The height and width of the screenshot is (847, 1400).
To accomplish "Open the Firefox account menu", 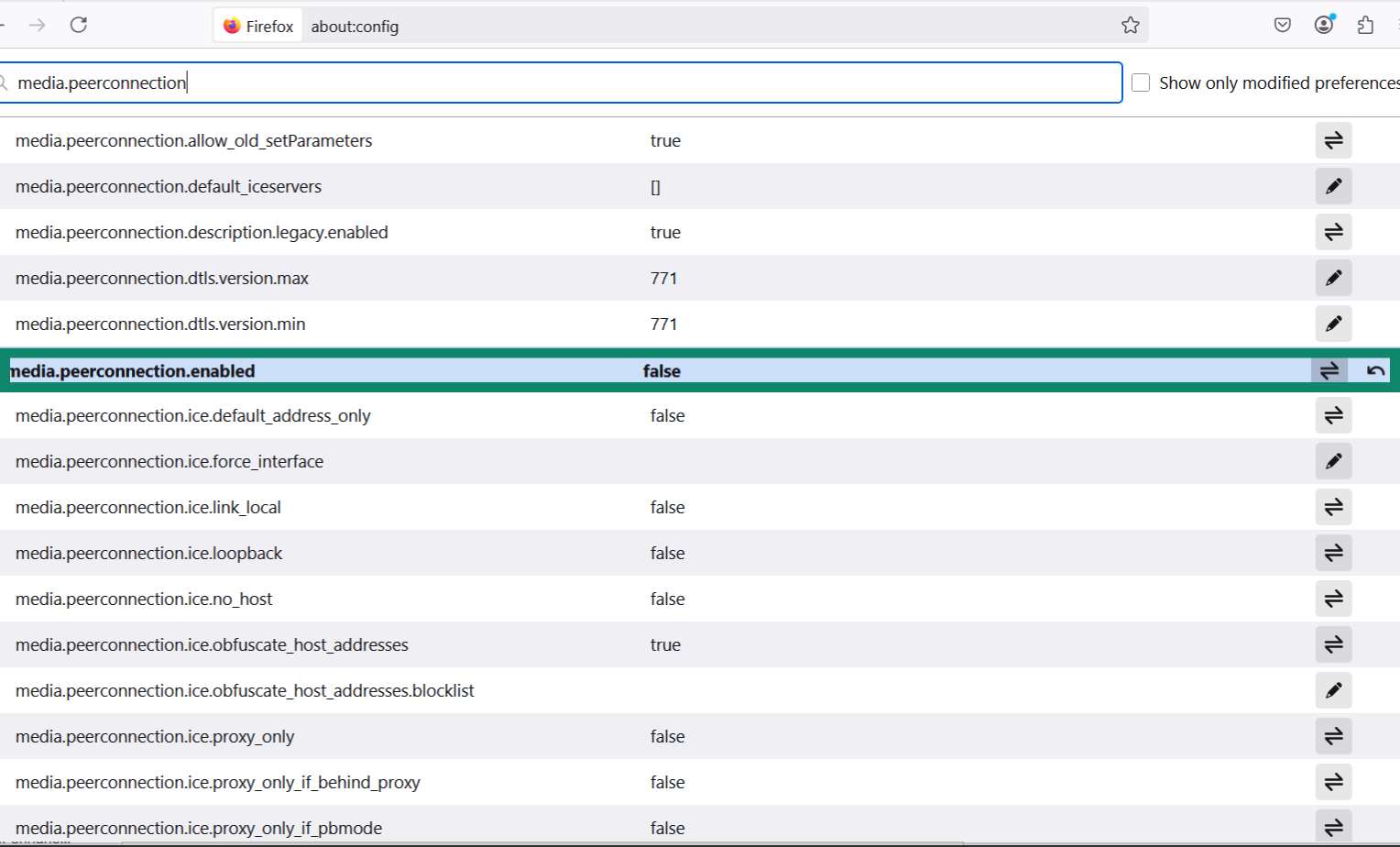I will (x=1323, y=25).
